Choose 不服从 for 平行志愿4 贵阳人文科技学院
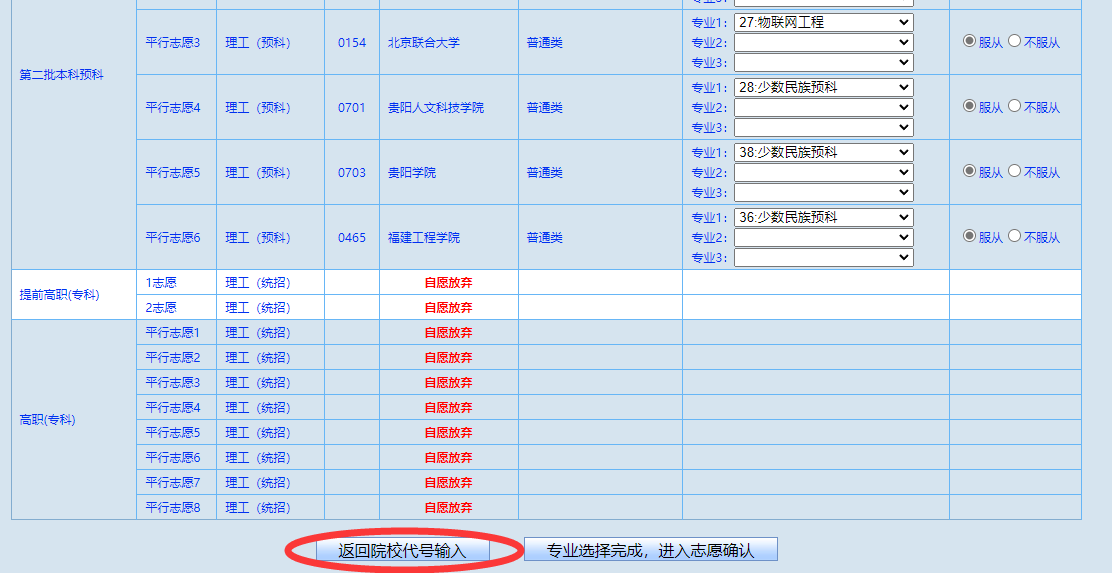This screenshot has height=573, width=1112. pos(1014,106)
